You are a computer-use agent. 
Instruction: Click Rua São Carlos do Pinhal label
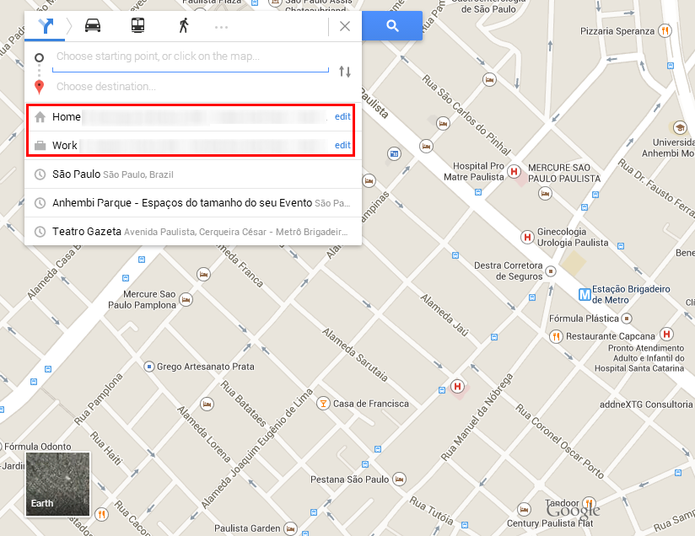(466, 114)
